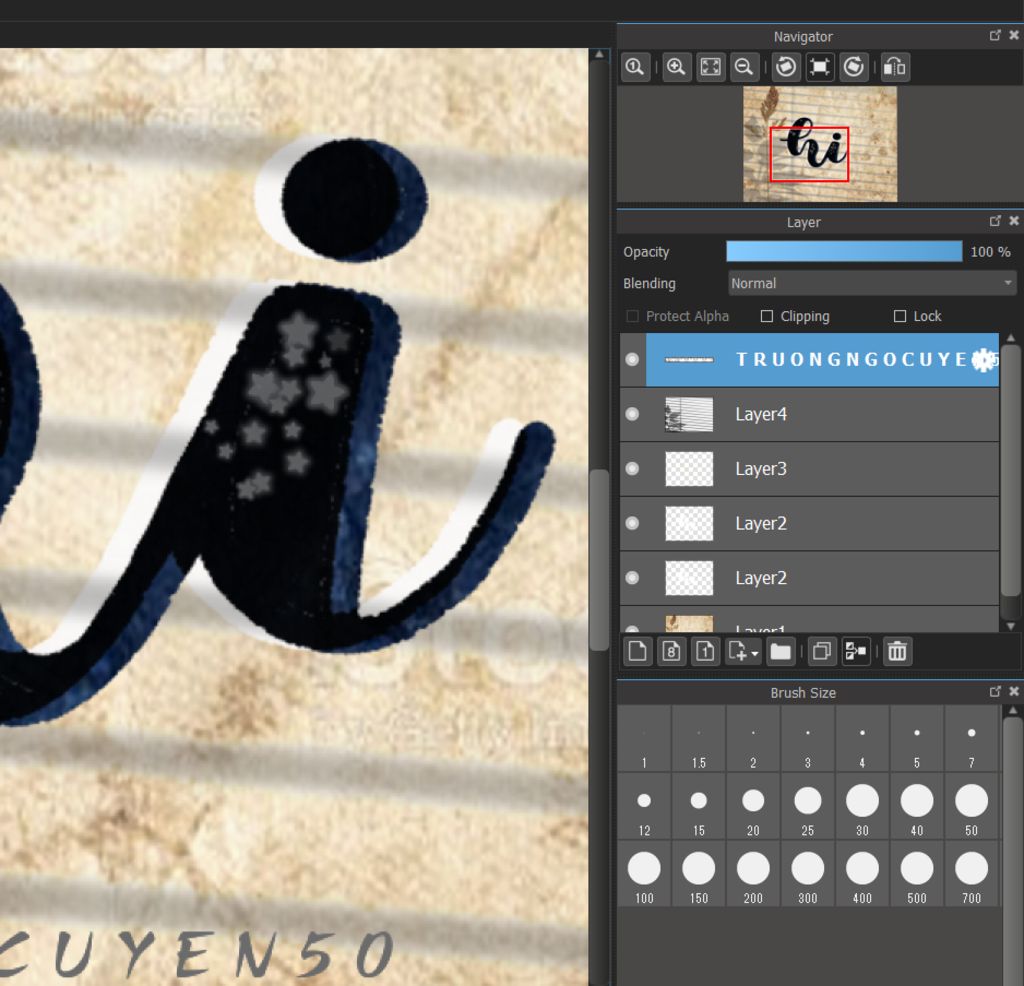Screen dimensions: 1024x986
Task: Select brush size 5
Action: point(917,739)
